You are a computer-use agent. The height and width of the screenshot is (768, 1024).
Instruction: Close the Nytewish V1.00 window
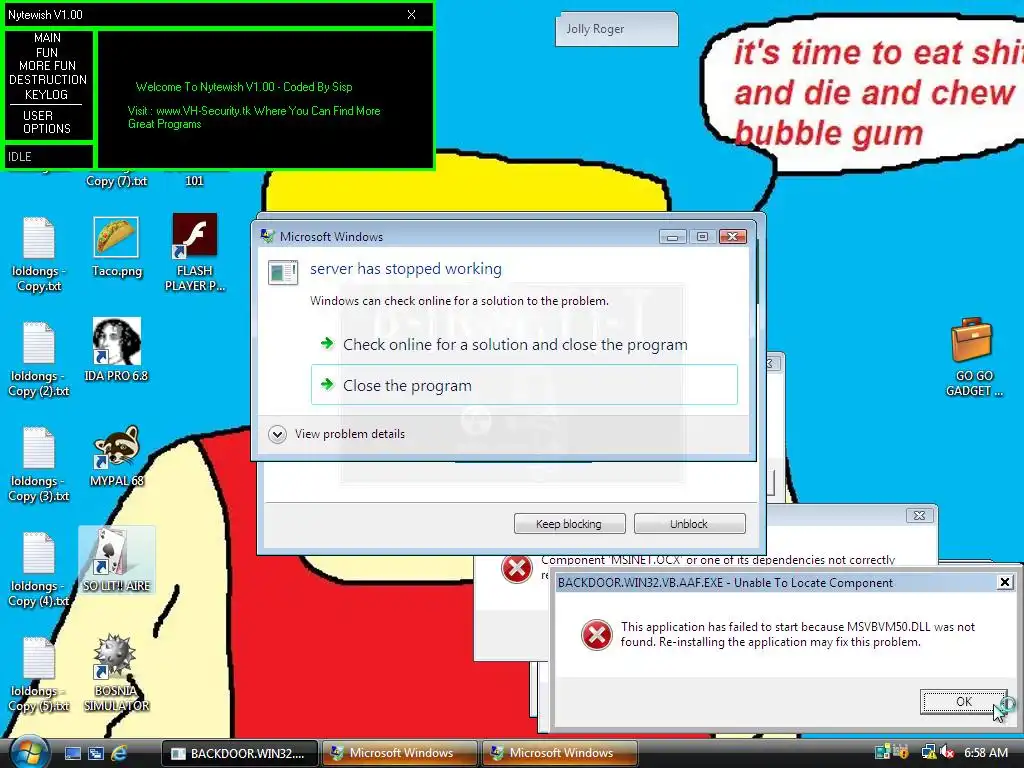(x=411, y=14)
